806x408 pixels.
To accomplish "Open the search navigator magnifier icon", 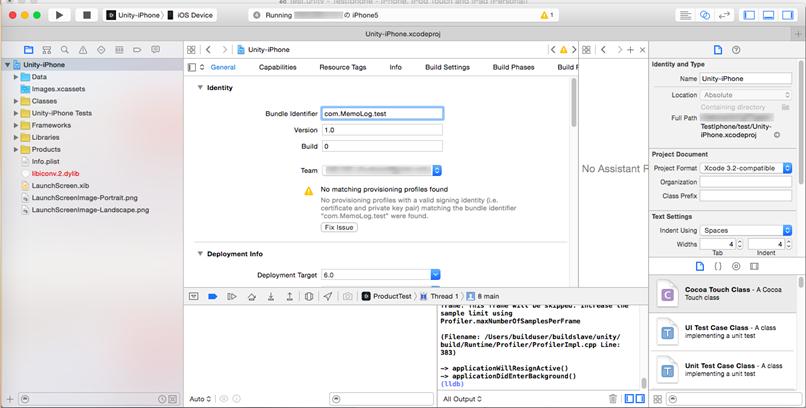I will pyautogui.click(x=65, y=49).
